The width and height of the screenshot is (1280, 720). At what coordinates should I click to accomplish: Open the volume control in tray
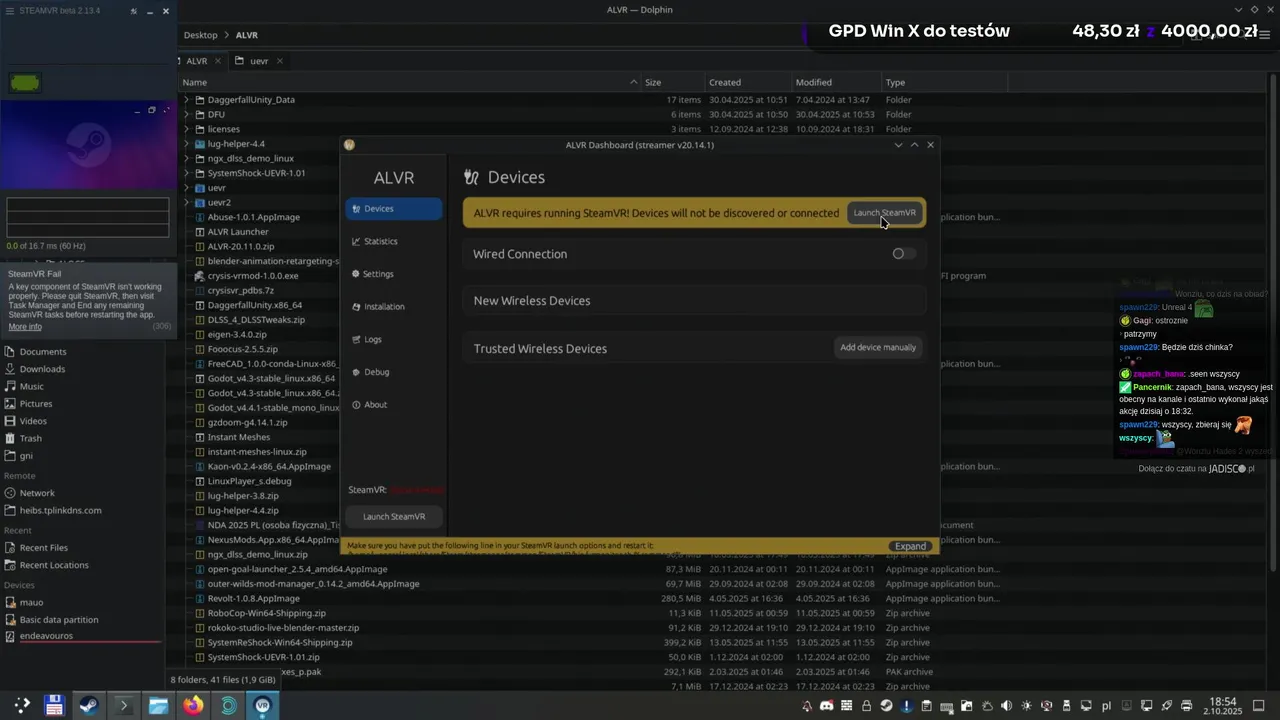coord(1006,706)
